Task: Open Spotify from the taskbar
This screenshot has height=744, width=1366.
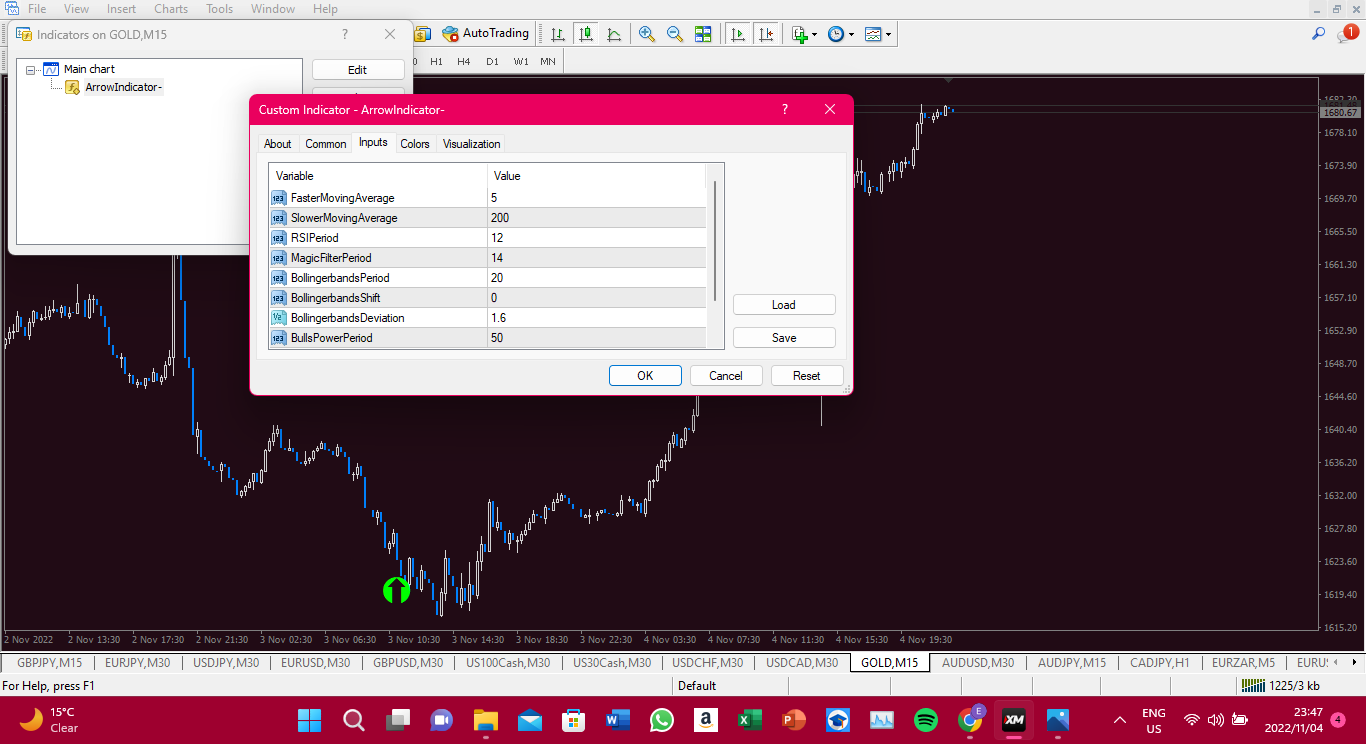Action: (x=926, y=720)
